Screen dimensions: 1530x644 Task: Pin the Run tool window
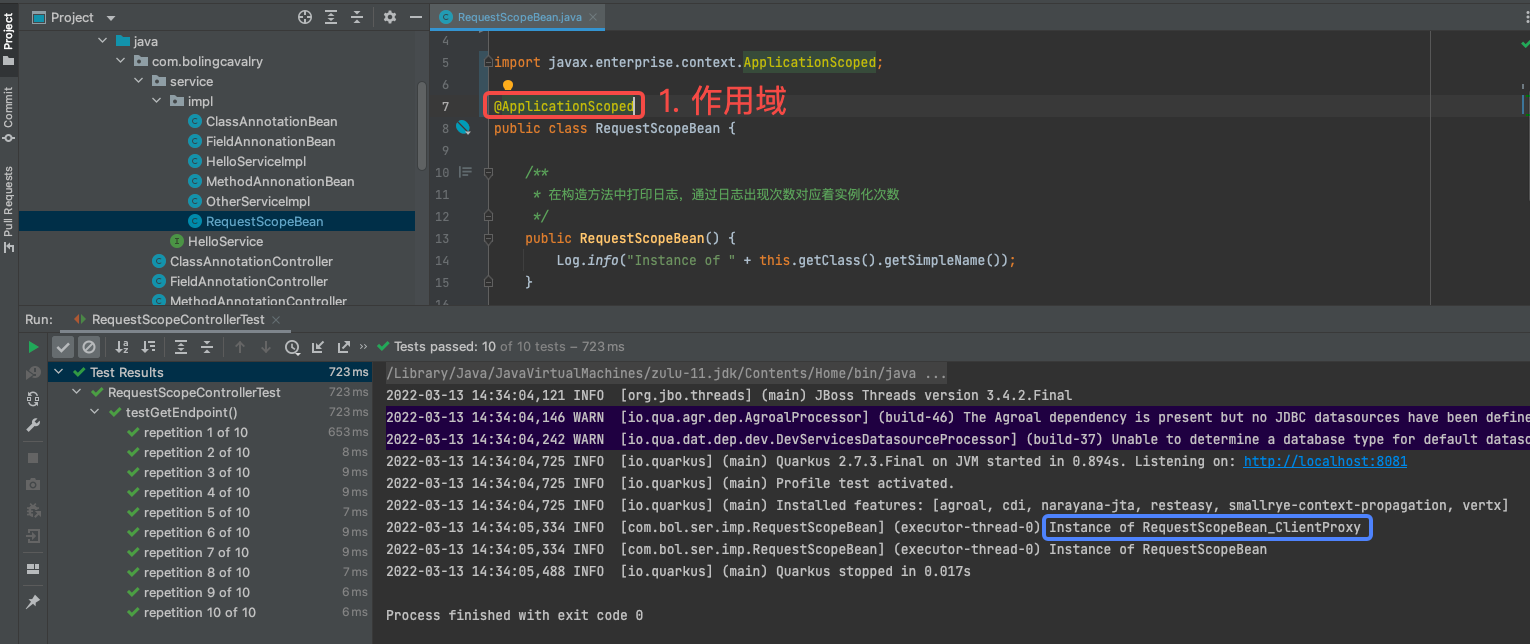point(33,602)
